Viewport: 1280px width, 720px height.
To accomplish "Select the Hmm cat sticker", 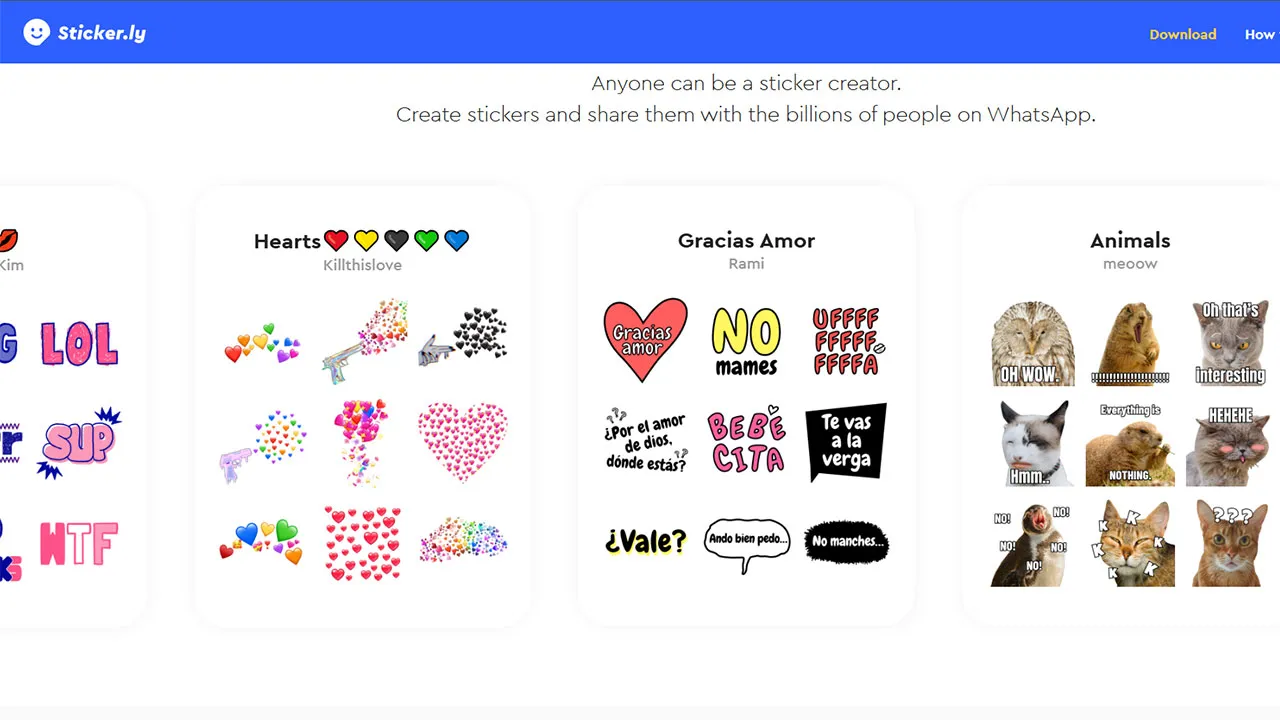I will pyautogui.click(x=1033, y=443).
